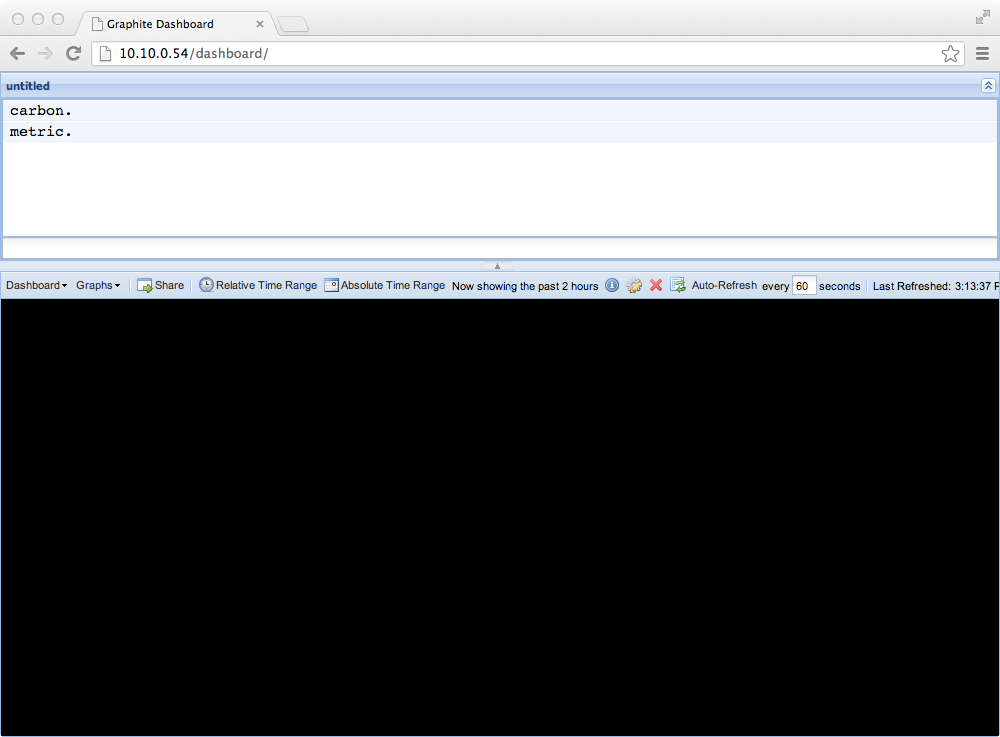The width and height of the screenshot is (1000, 737).
Task: Select the metric. entry in list
Action: 499,131
